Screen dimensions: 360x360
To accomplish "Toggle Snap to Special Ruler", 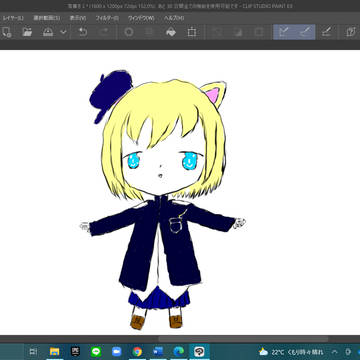I will (305, 32).
